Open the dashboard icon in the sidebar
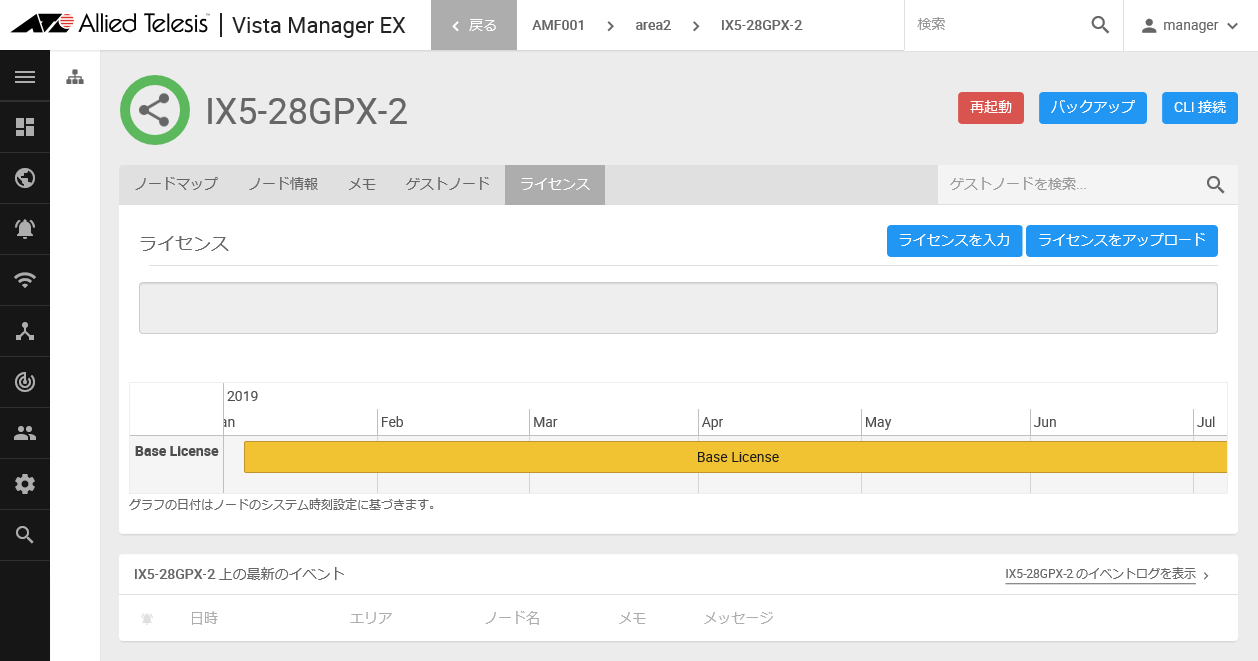1258x661 pixels. coord(25,127)
